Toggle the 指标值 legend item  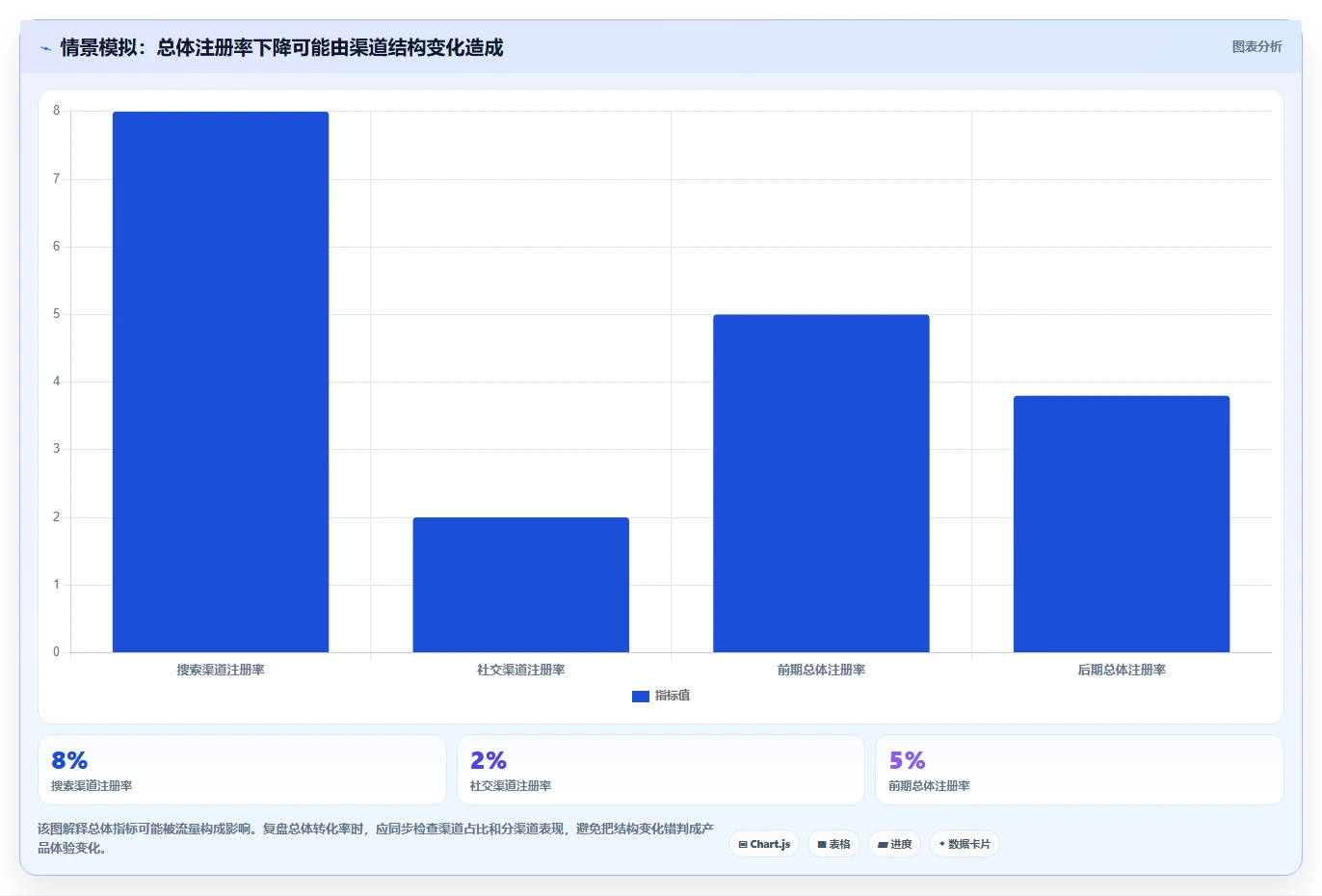pyautogui.click(x=661, y=696)
